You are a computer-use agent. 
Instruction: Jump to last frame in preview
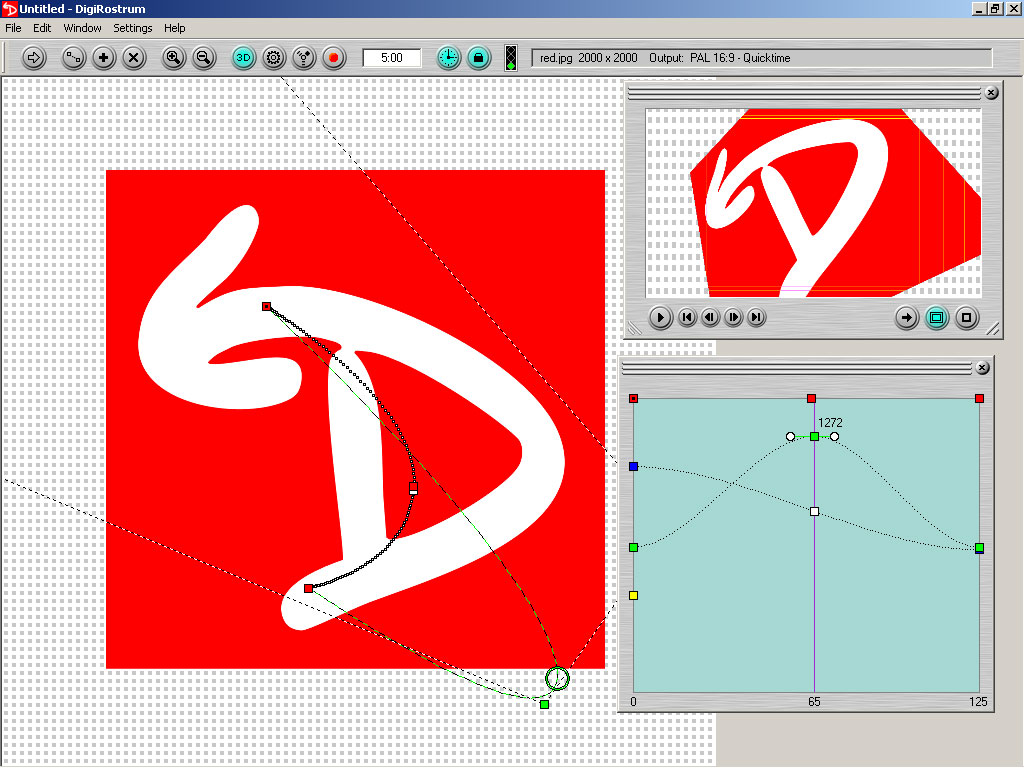point(756,317)
